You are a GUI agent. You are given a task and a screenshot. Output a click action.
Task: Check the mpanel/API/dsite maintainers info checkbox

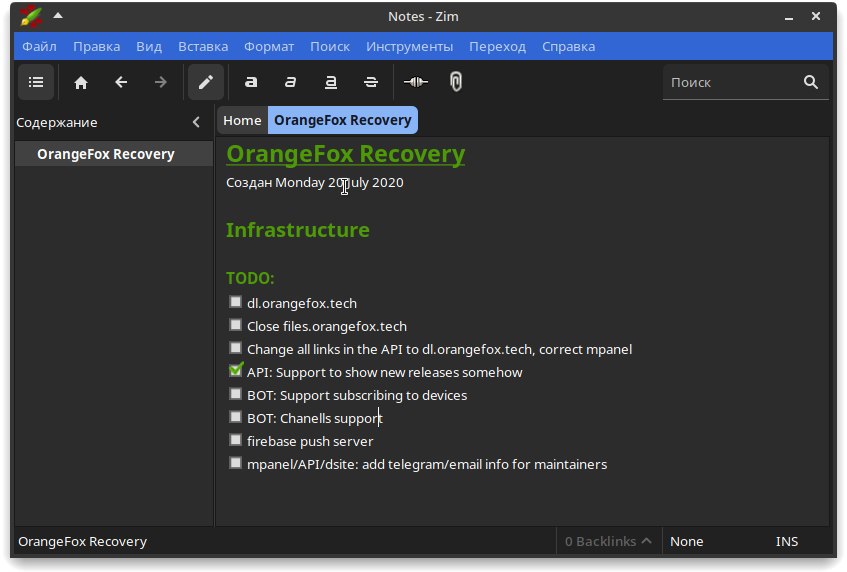(235, 462)
